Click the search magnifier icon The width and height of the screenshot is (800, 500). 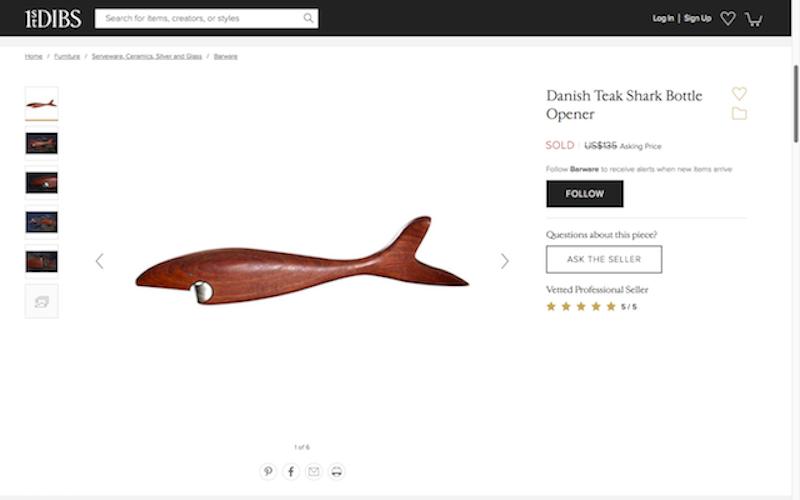[308, 18]
